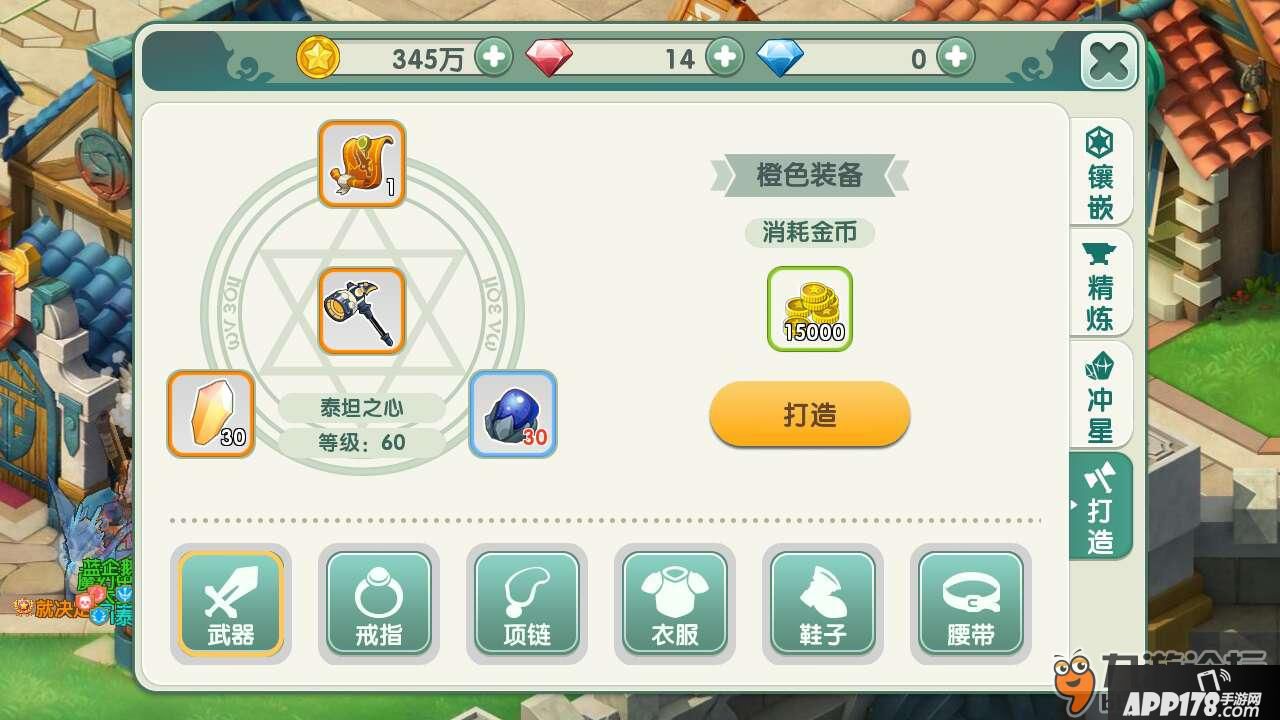This screenshot has height=720, width=1280.
Task: Tap the 15000 gold coin cost icon
Action: [x=810, y=309]
